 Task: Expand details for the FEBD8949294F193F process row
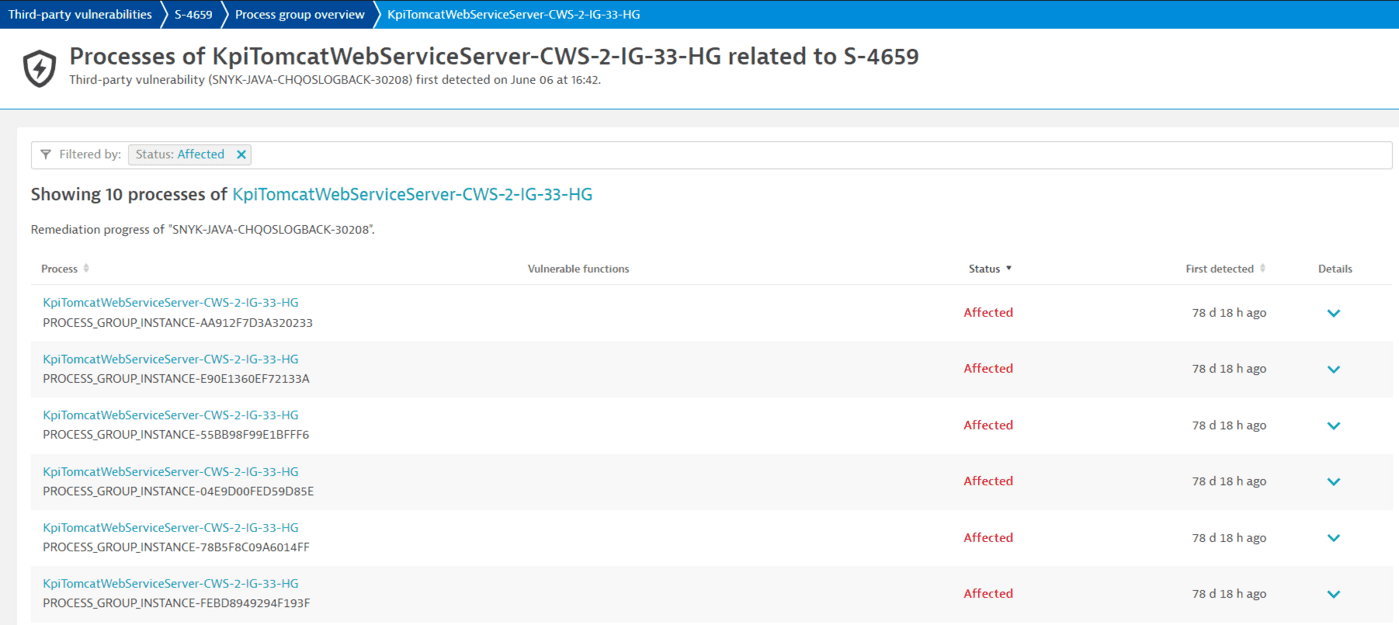[x=1333, y=593]
